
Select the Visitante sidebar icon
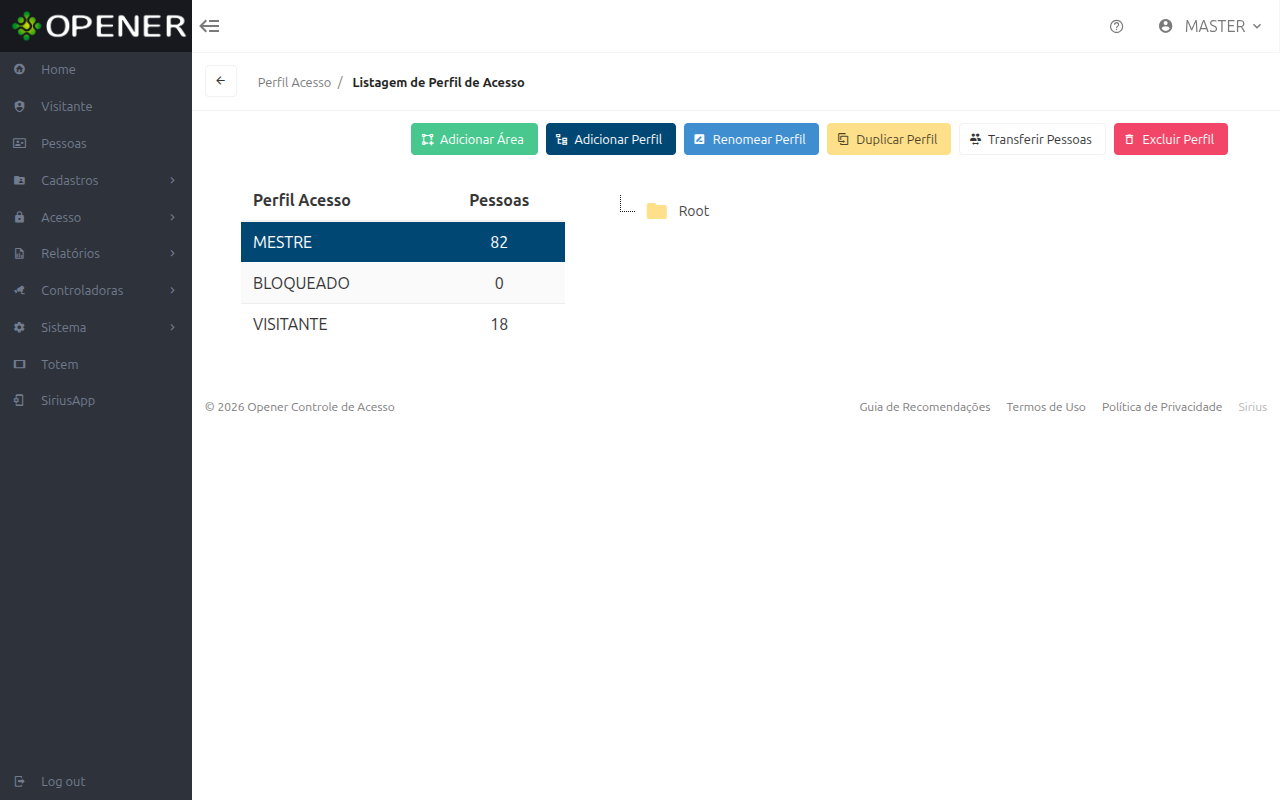[20, 107]
